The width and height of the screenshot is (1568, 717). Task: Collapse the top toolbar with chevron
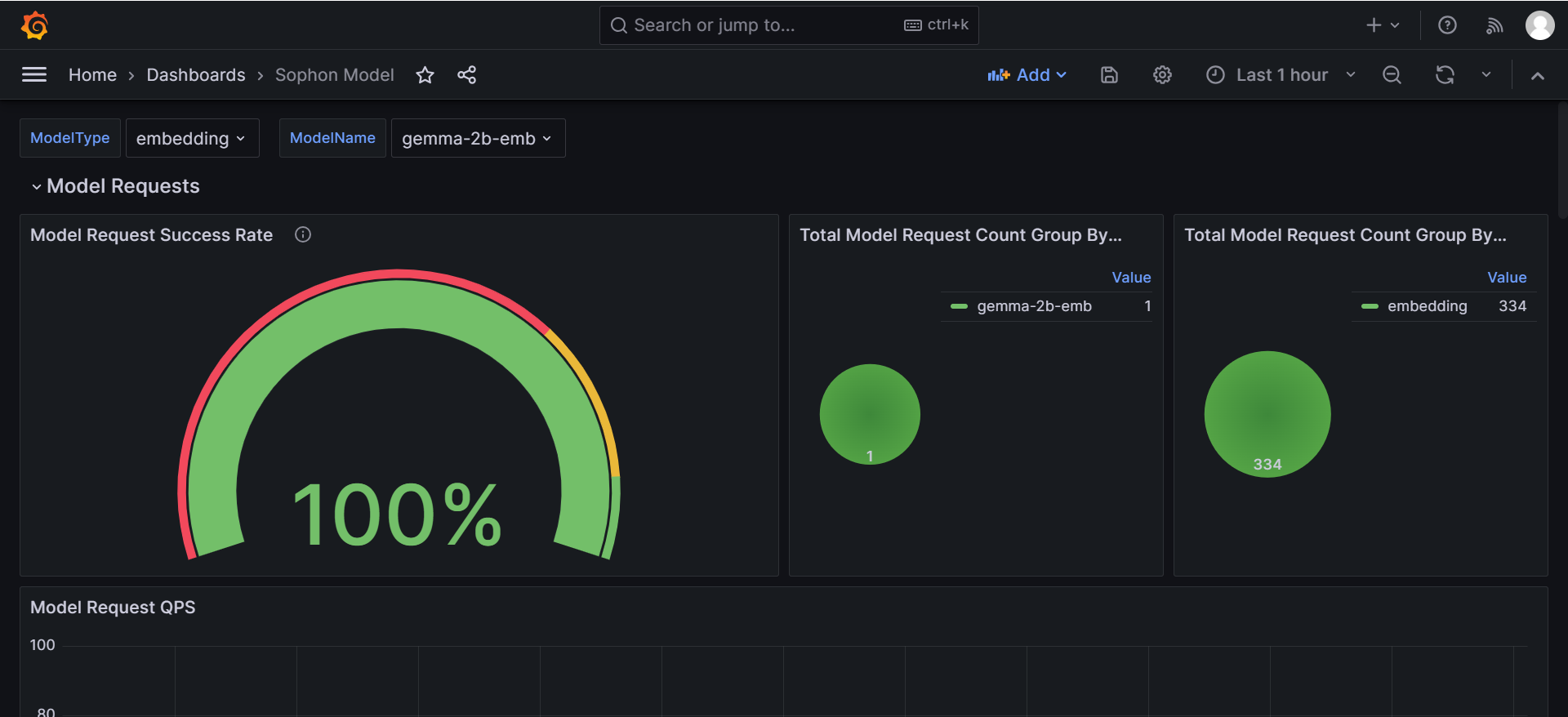[1537, 75]
